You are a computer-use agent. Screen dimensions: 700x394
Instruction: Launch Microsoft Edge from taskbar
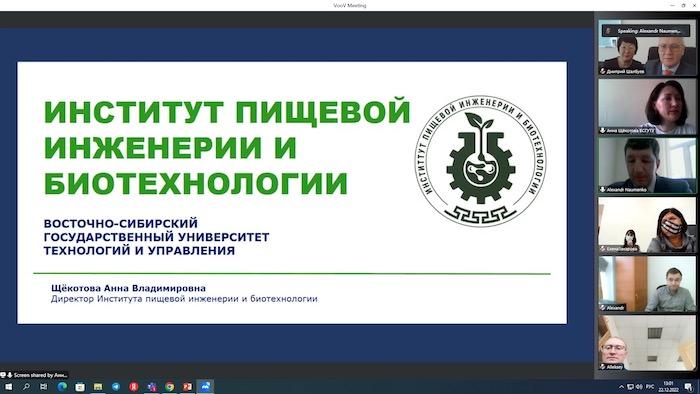62,387
